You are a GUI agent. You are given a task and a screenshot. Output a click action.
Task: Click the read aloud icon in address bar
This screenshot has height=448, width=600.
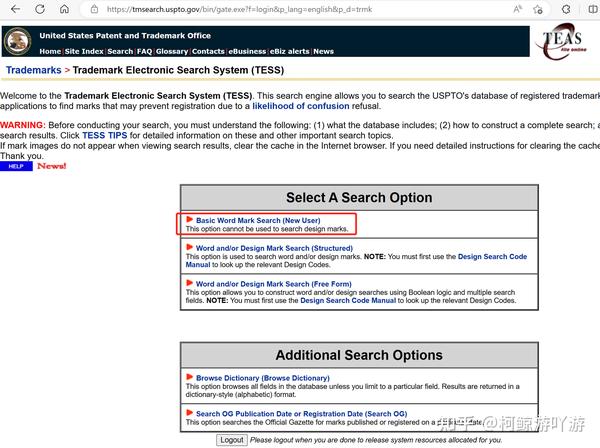[x=517, y=9]
